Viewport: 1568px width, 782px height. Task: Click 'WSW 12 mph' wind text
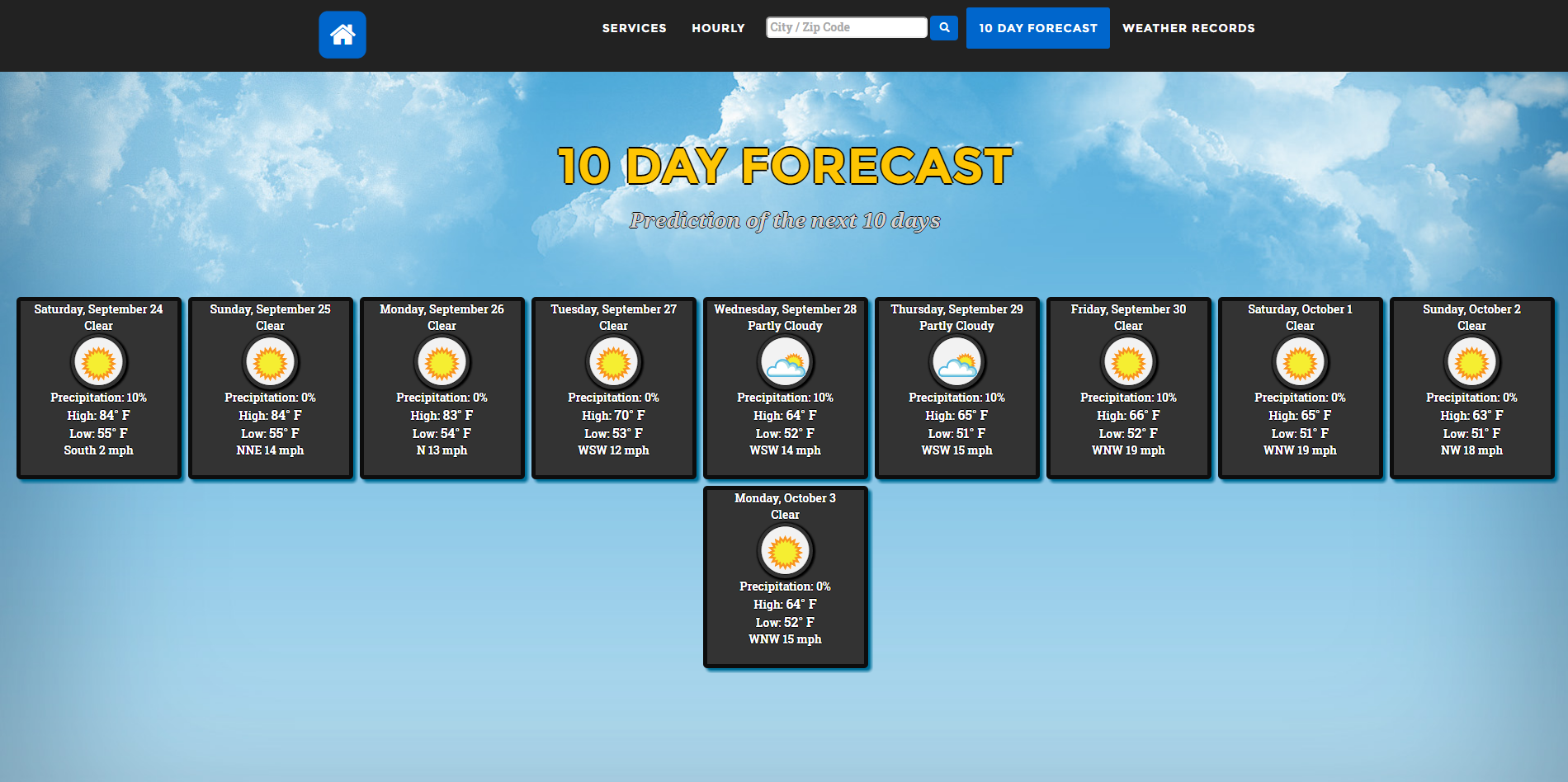(613, 450)
